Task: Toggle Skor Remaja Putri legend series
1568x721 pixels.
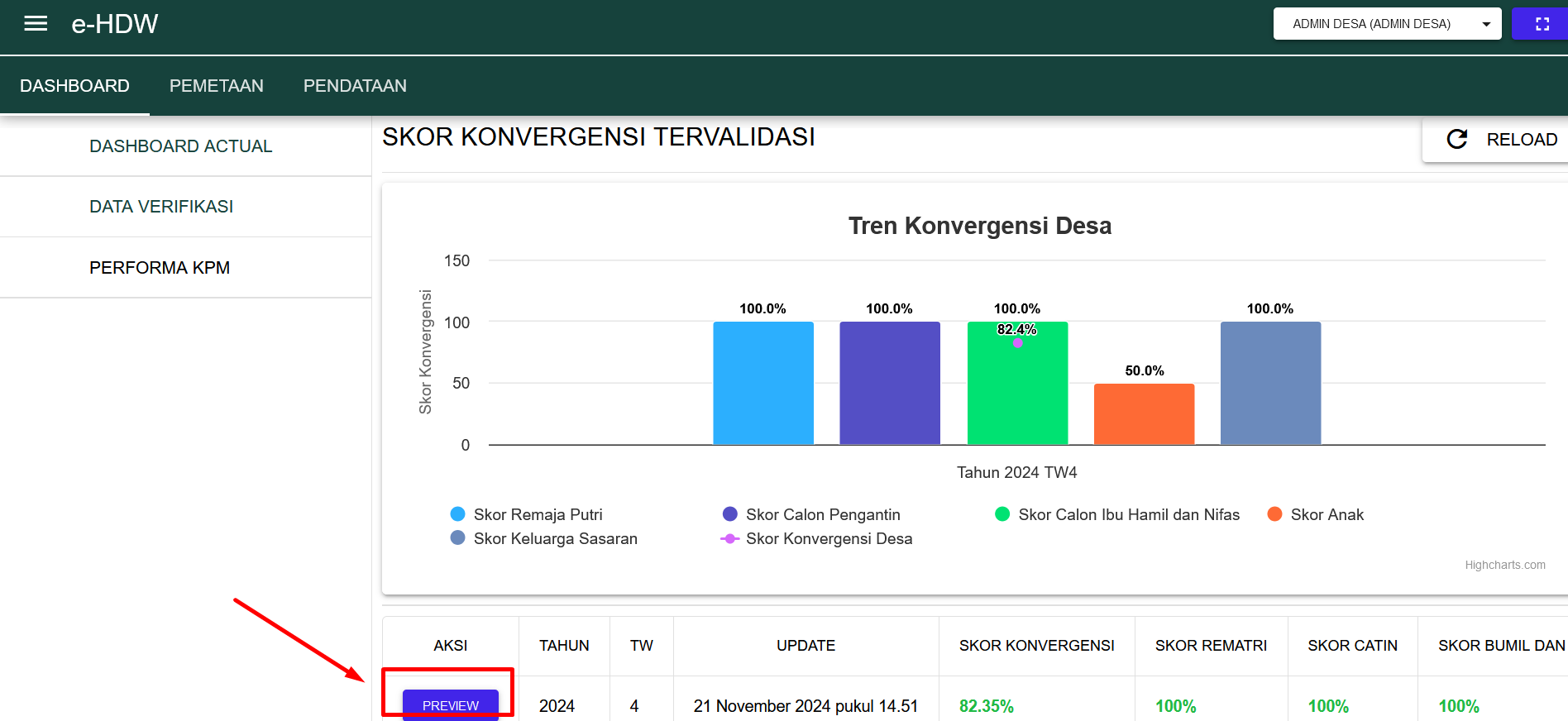Action: pyautogui.click(x=527, y=514)
